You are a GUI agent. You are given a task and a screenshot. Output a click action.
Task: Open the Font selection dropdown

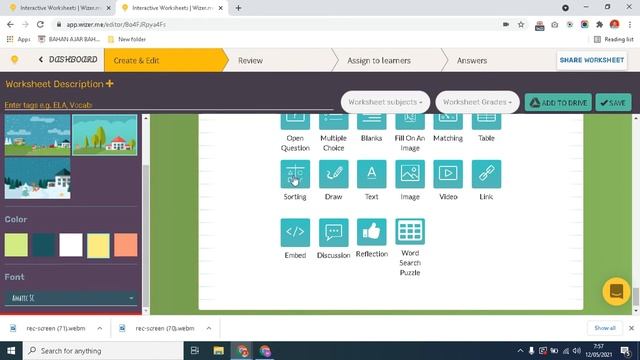tap(71, 298)
